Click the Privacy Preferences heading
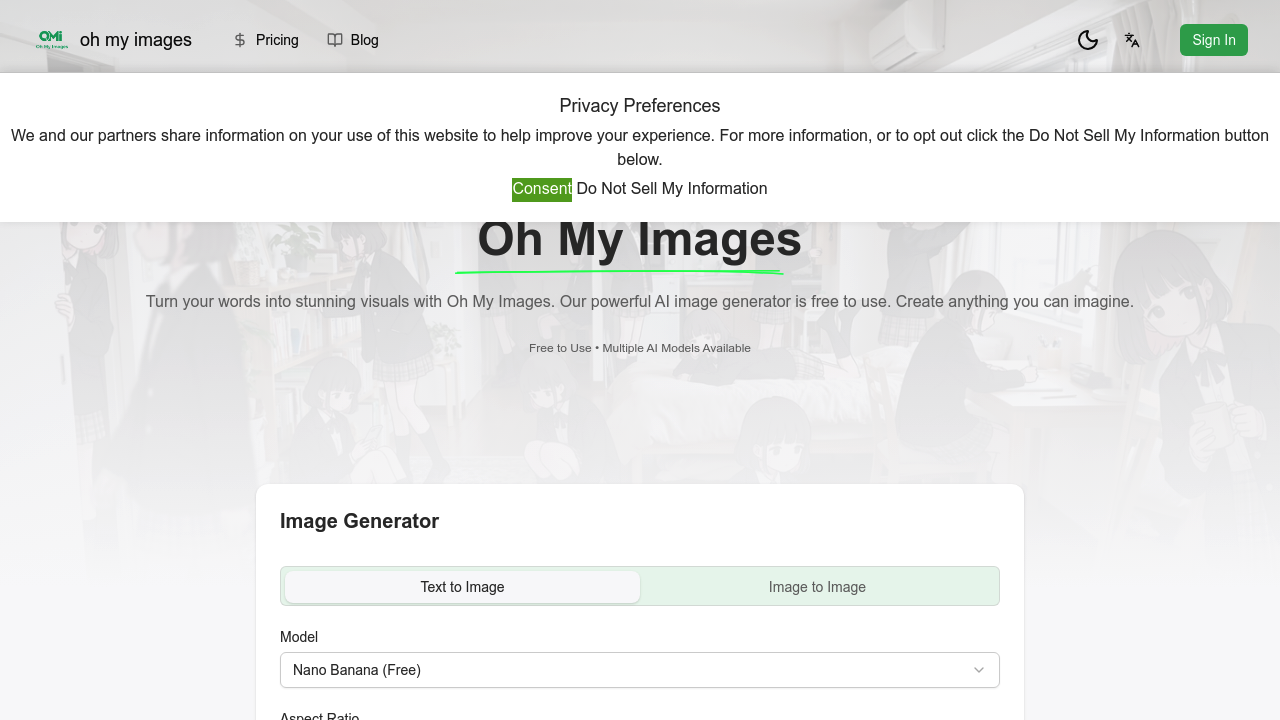 640,106
